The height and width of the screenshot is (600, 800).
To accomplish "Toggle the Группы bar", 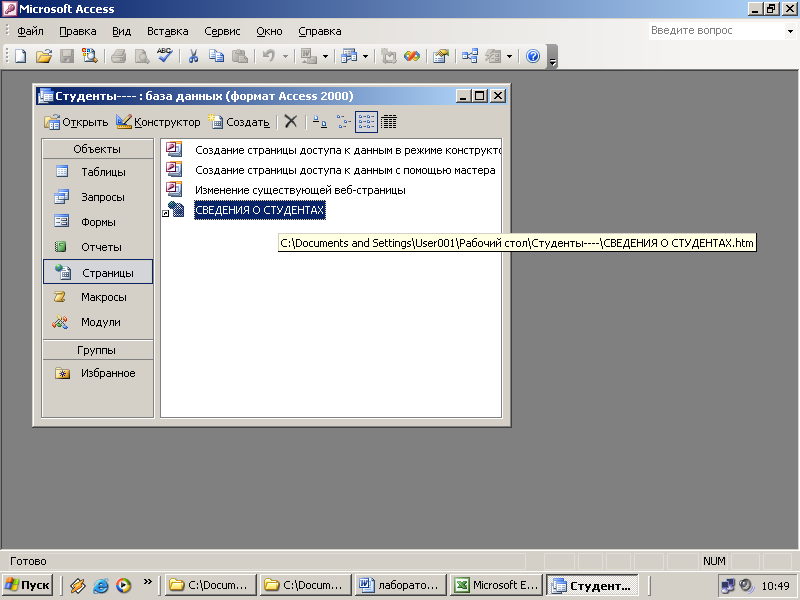I will coord(97,350).
